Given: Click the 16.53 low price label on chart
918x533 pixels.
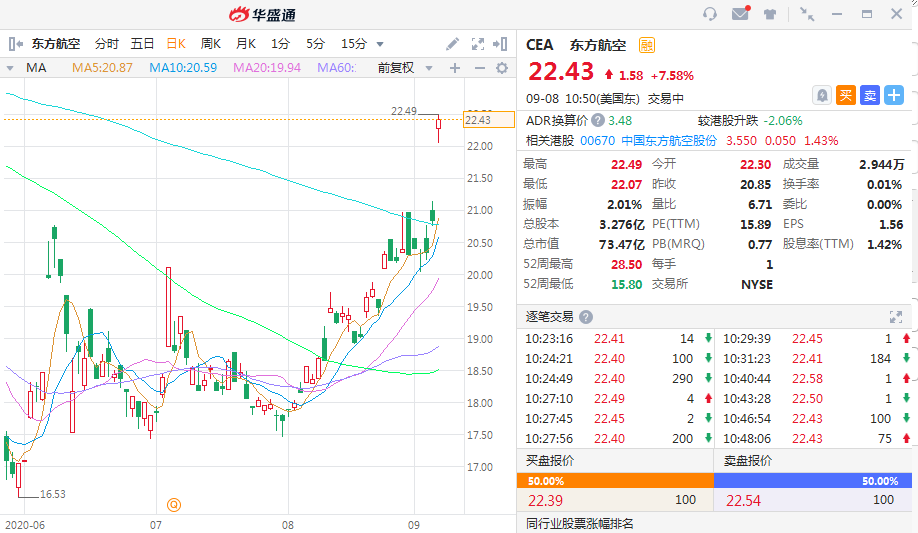Looking at the screenshot, I should coord(53,494).
